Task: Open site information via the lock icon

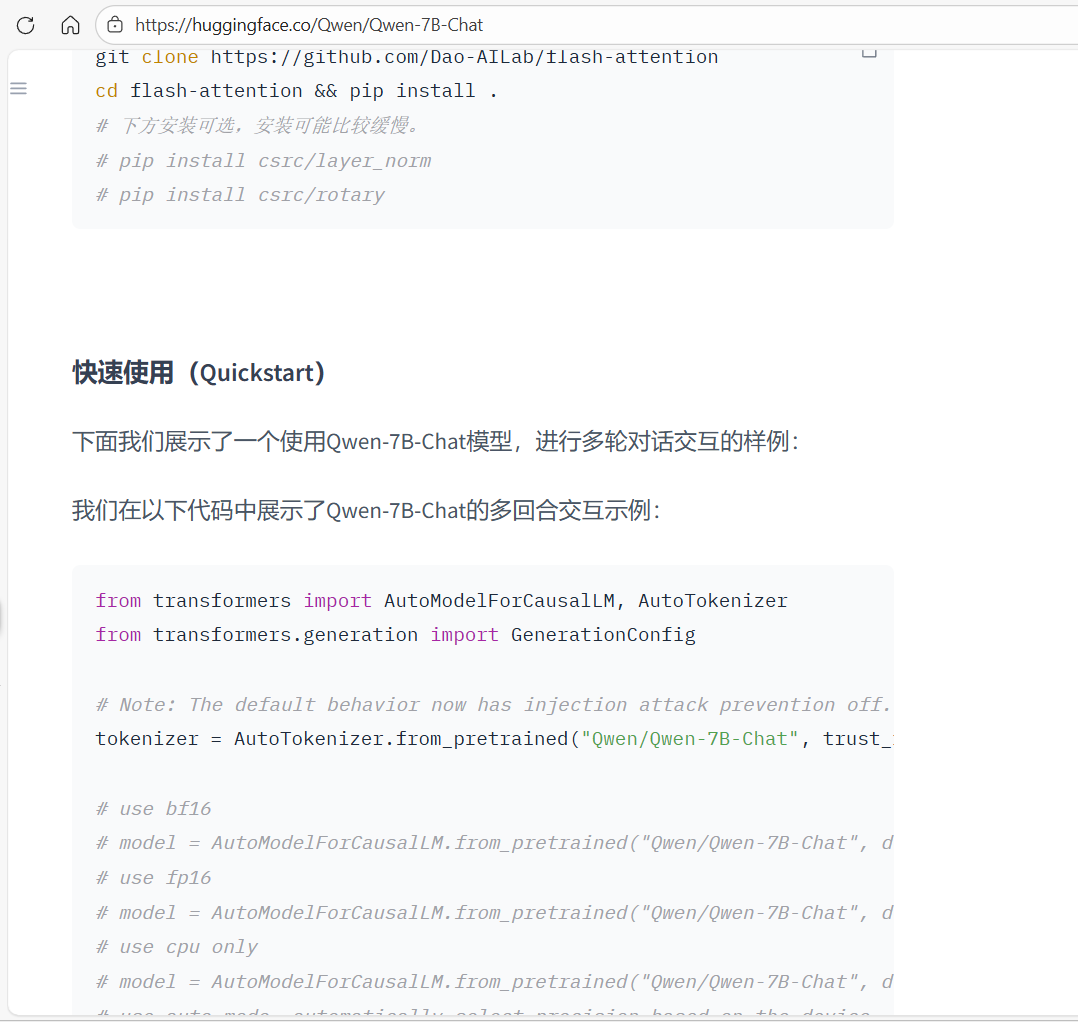Action: pos(115,25)
